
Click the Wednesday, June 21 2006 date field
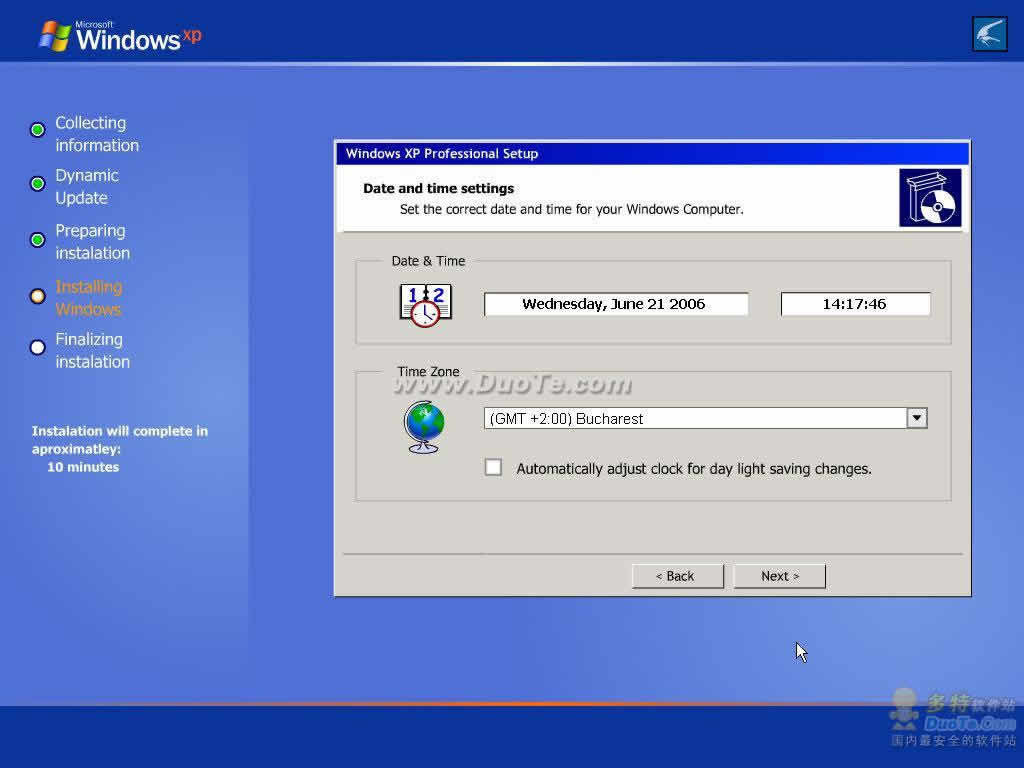[x=616, y=304]
